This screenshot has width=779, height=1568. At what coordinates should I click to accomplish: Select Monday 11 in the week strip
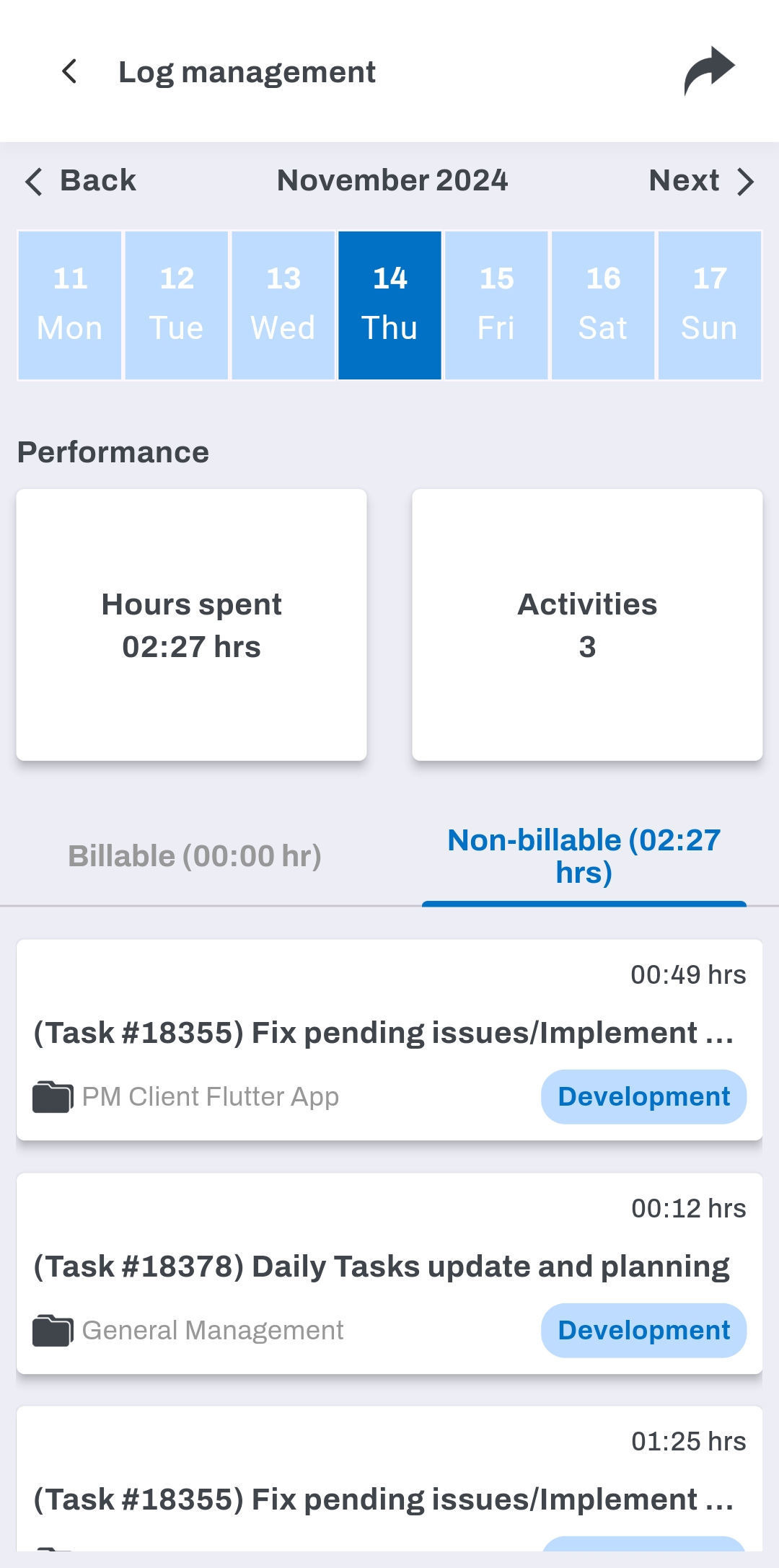[70, 305]
